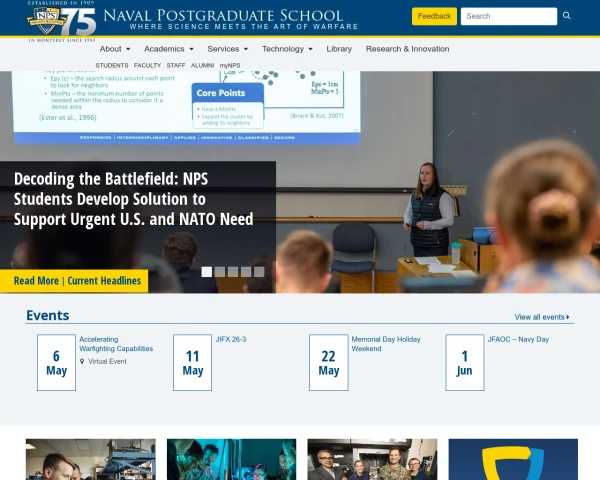Open Current Headlines link

104,281
